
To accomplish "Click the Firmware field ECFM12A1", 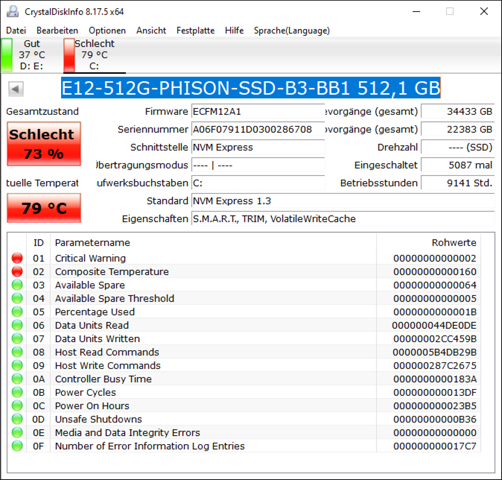I will coord(258,111).
